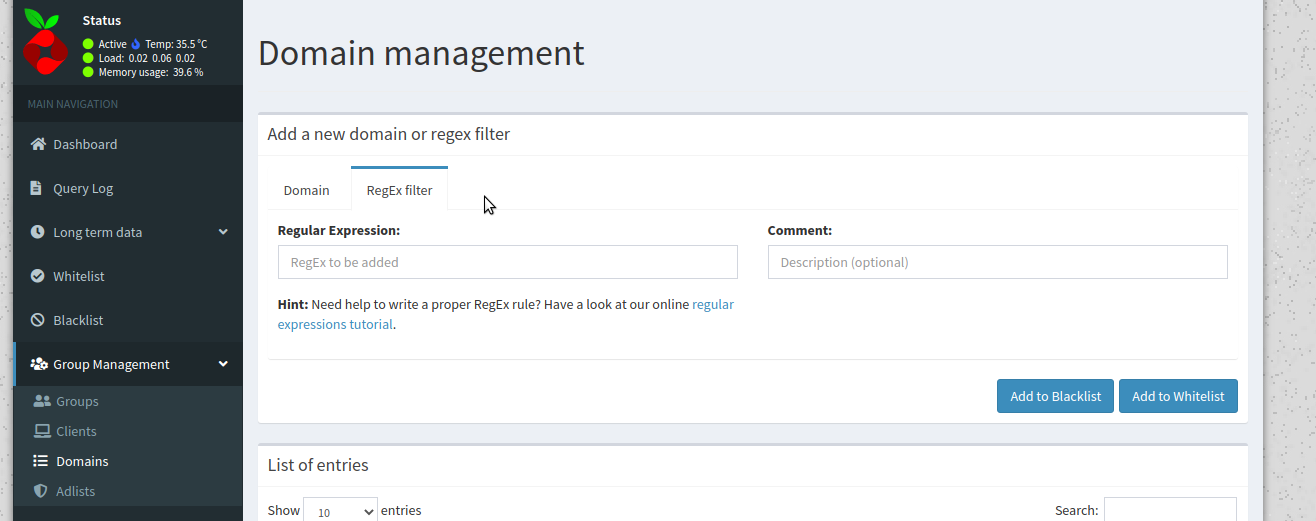Click the Group Management users icon
The image size is (1316, 521).
[x=39, y=364]
